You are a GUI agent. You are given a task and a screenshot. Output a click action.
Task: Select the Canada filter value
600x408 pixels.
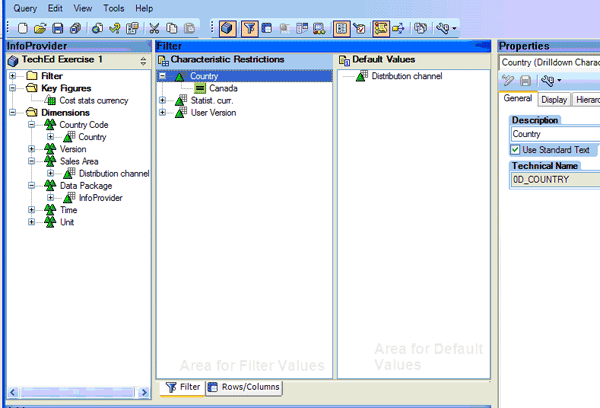click(x=223, y=88)
